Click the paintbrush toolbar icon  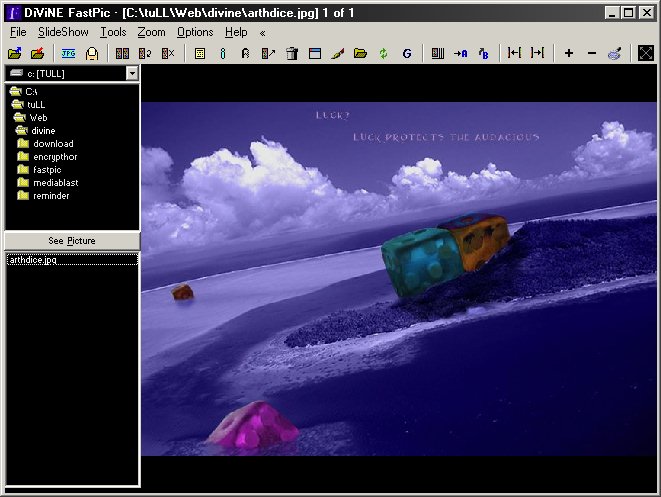[337, 53]
